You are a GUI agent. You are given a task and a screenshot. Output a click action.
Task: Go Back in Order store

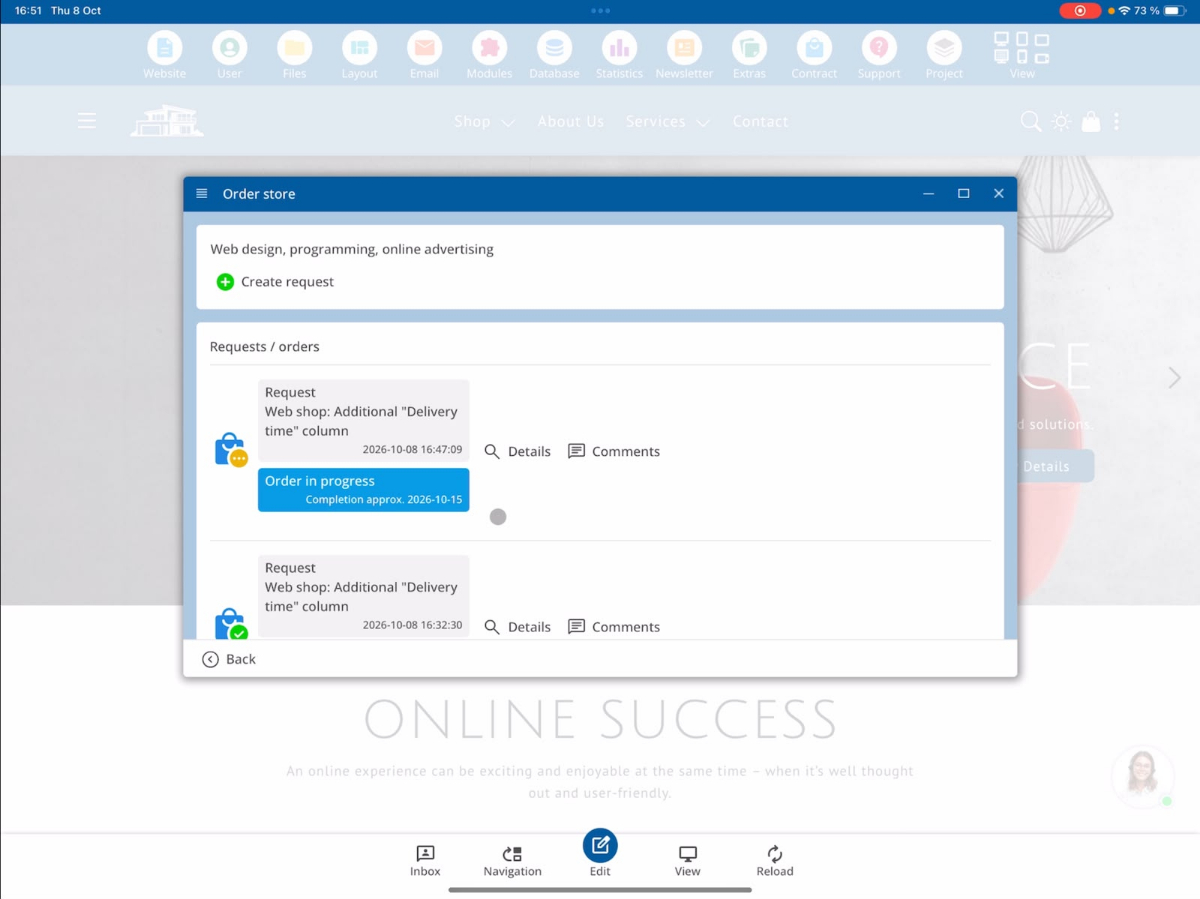pos(229,659)
